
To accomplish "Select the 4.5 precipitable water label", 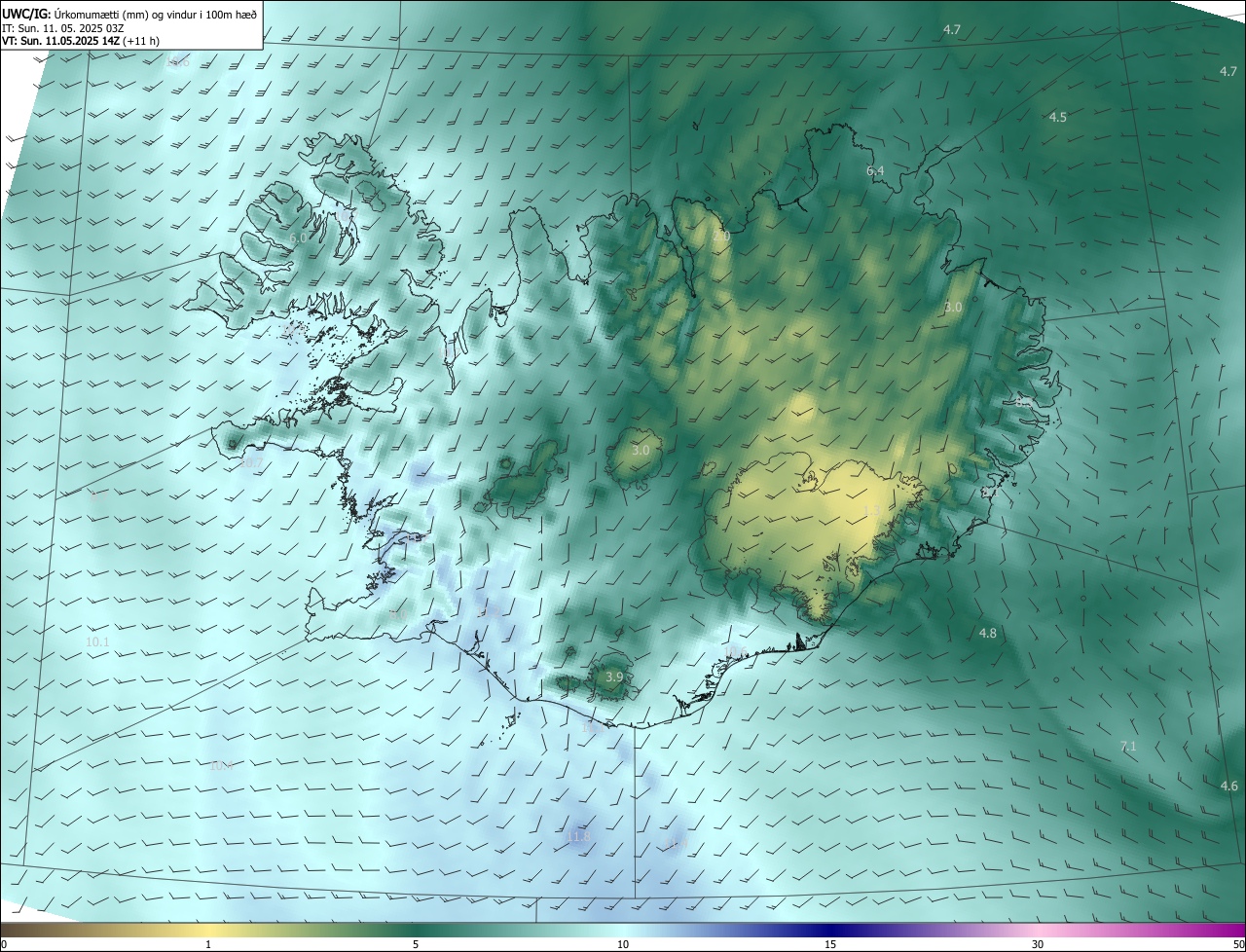I will coord(1057,118).
